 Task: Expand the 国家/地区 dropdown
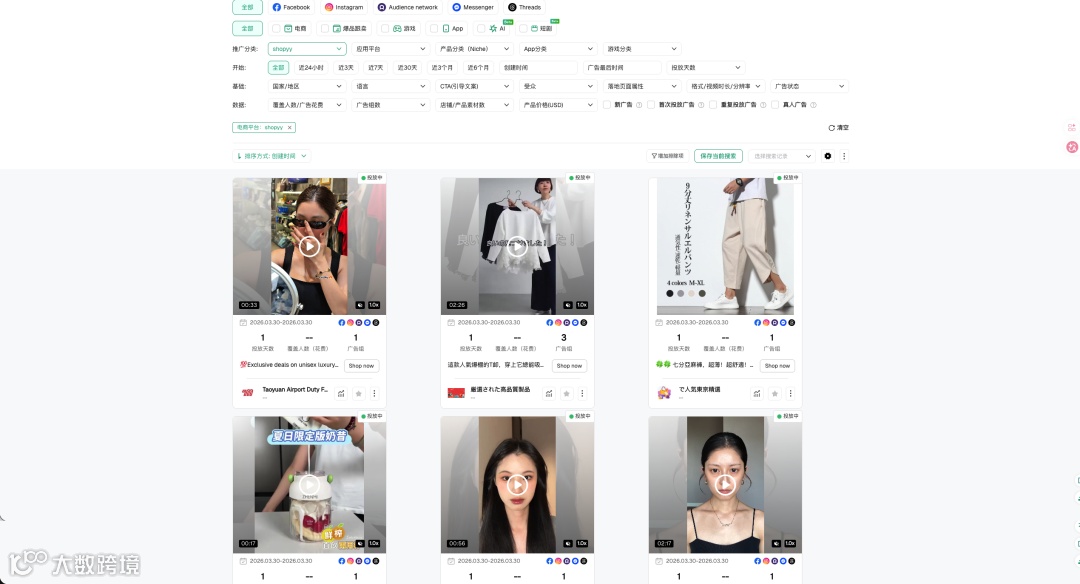point(307,86)
